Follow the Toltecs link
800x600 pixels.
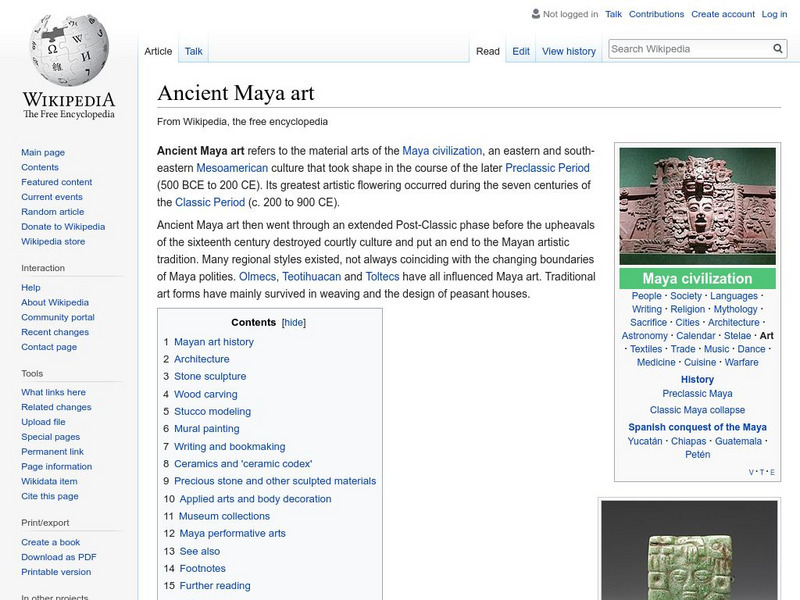coord(382,277)
